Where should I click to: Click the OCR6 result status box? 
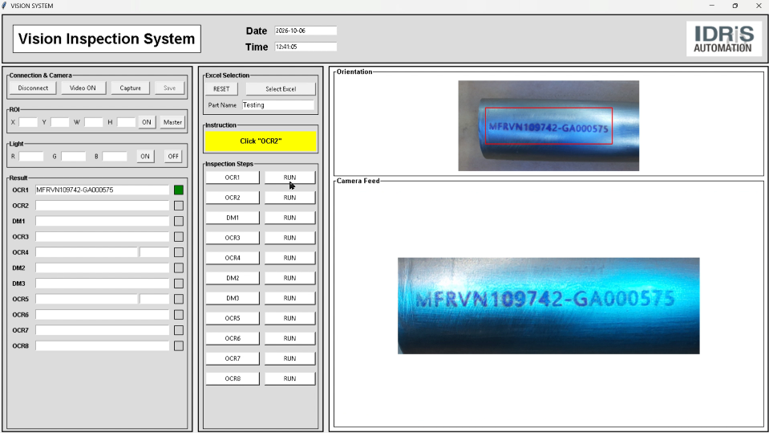tap(179, 315)
